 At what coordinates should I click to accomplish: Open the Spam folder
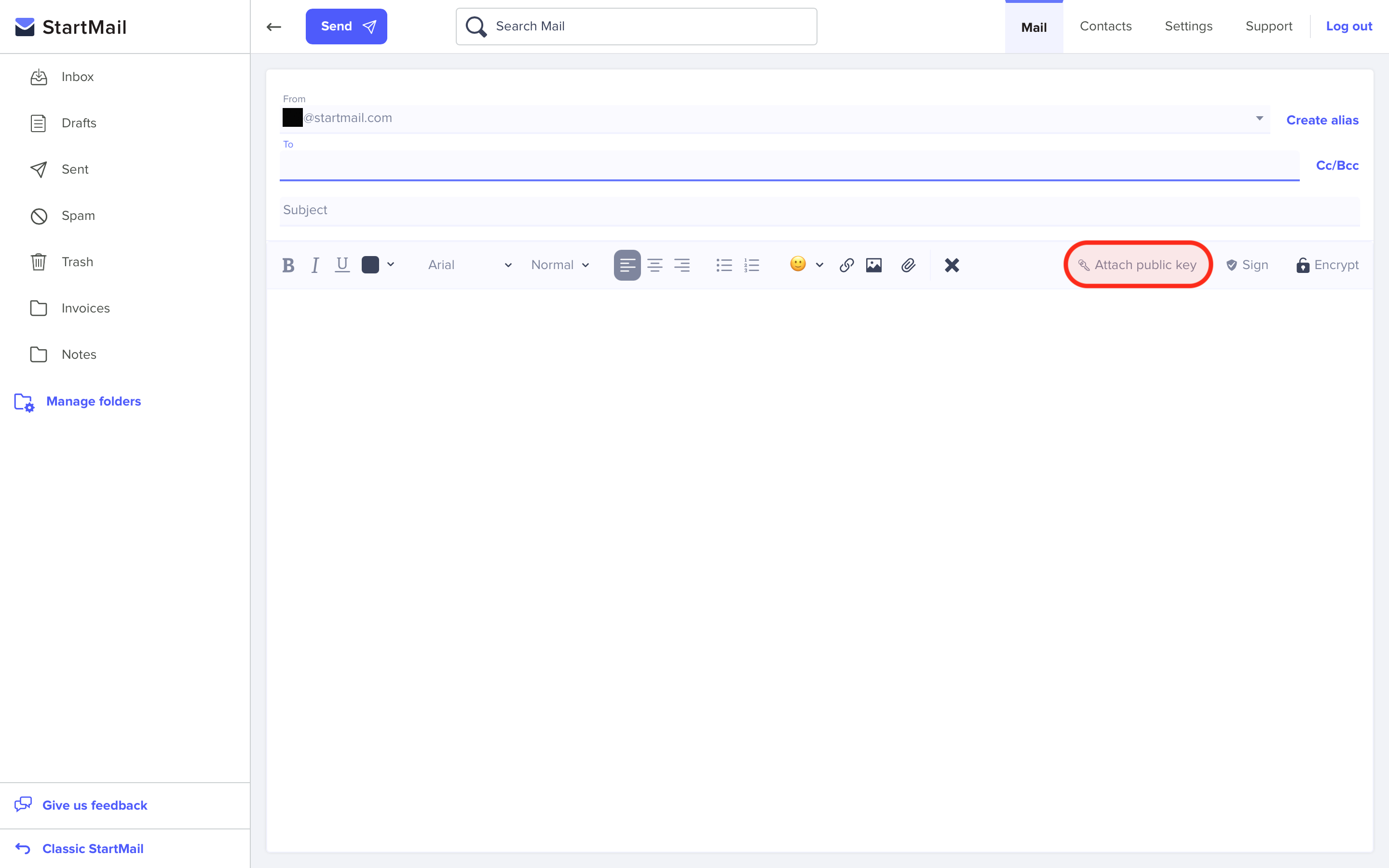pos(63,216)
